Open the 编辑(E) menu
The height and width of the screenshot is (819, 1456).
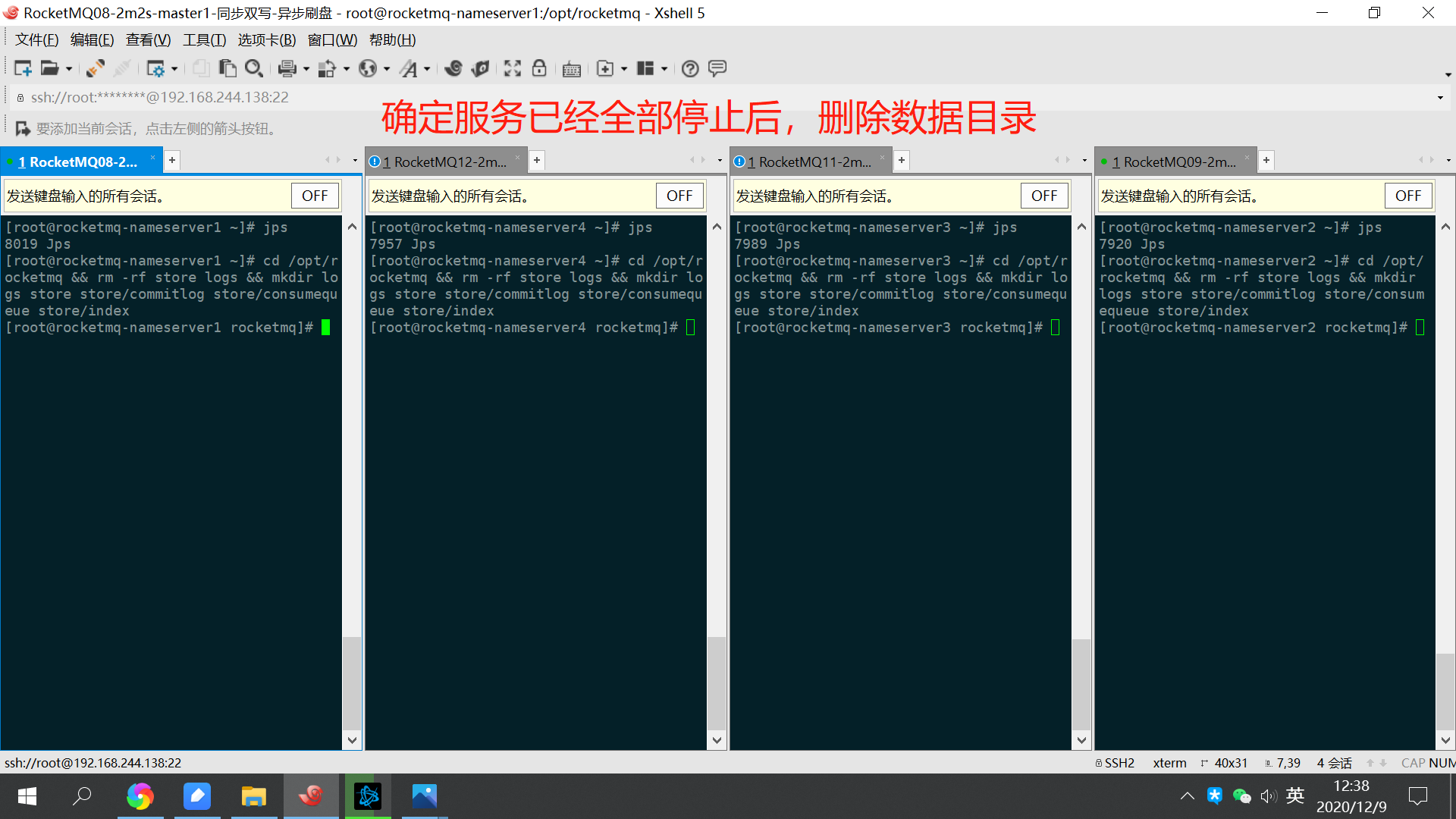click(x=92, y=40)
